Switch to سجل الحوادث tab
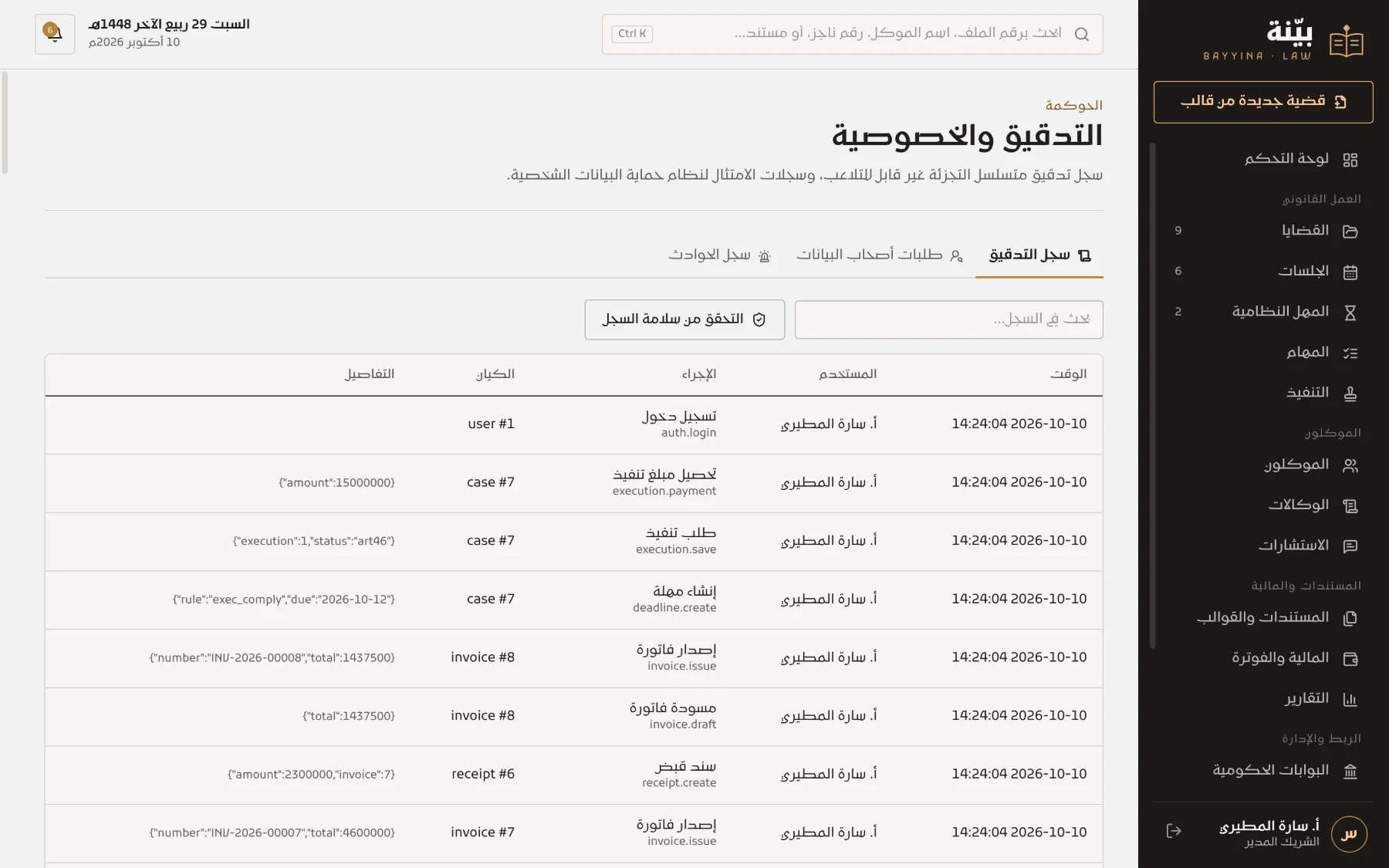The width and height of the screenshot is (1389, 868). (720, 255)
